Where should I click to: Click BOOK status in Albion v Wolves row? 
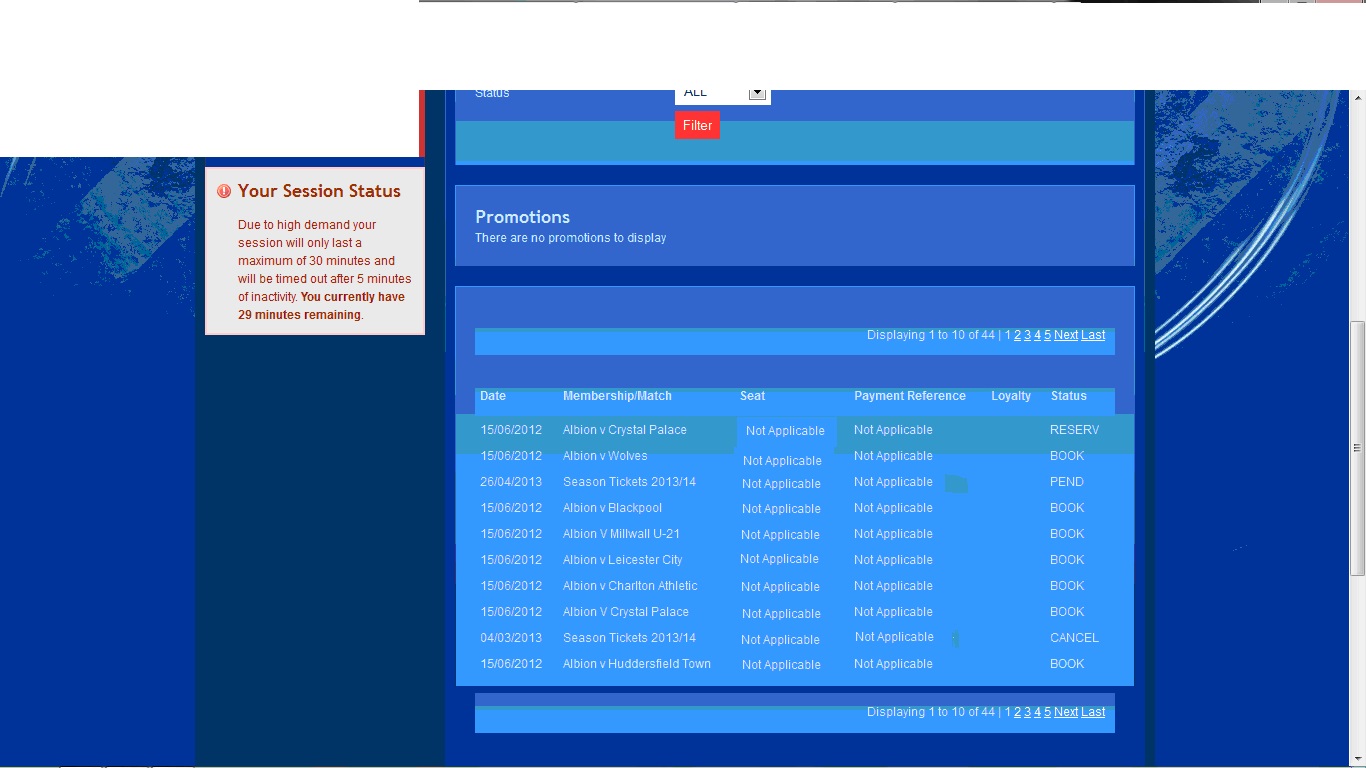coord(1067,456)
